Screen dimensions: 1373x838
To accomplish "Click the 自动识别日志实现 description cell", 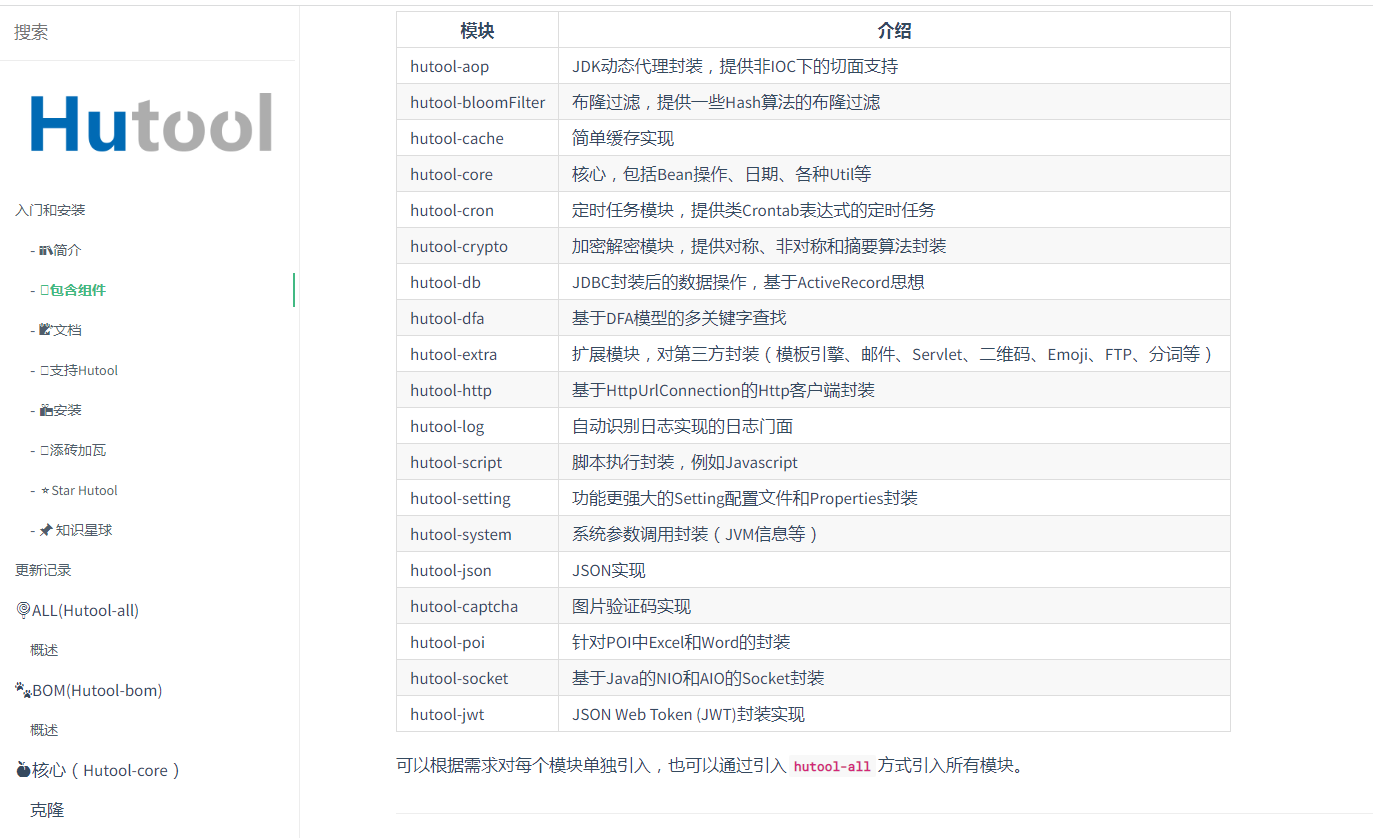I will pos(894,426).
